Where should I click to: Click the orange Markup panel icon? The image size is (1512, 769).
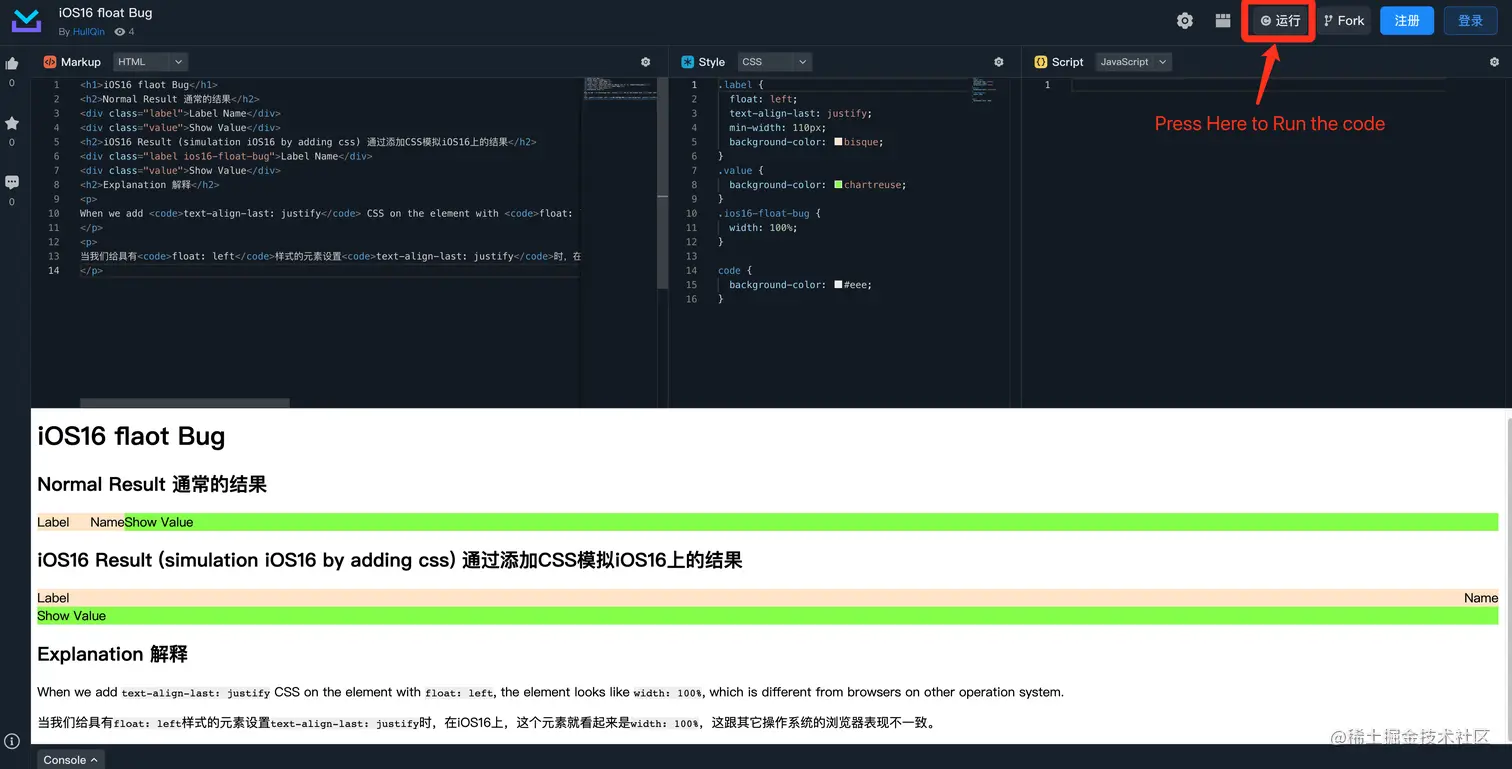50,62
